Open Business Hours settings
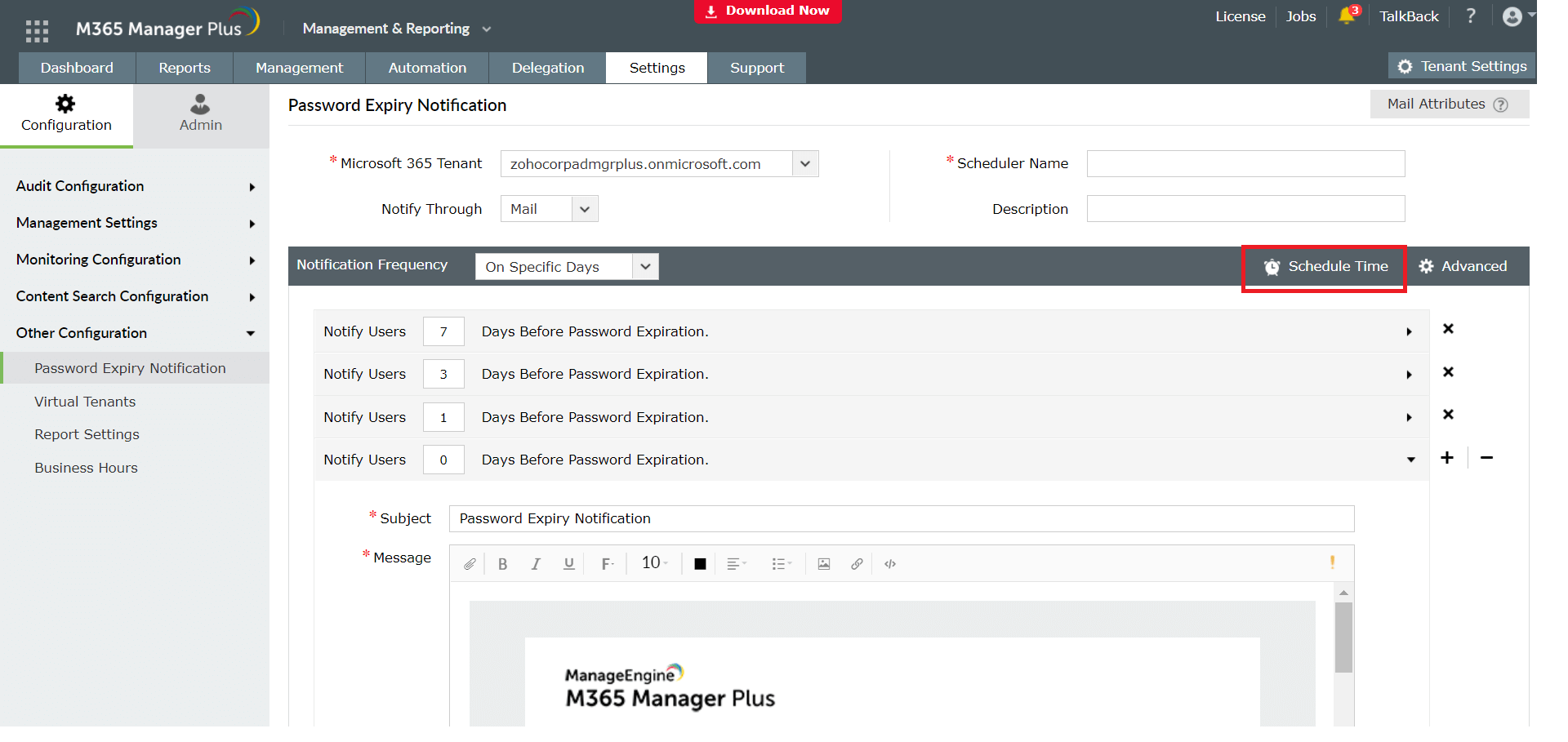This screenshot has width=1568, height=742. pos(86,468)
